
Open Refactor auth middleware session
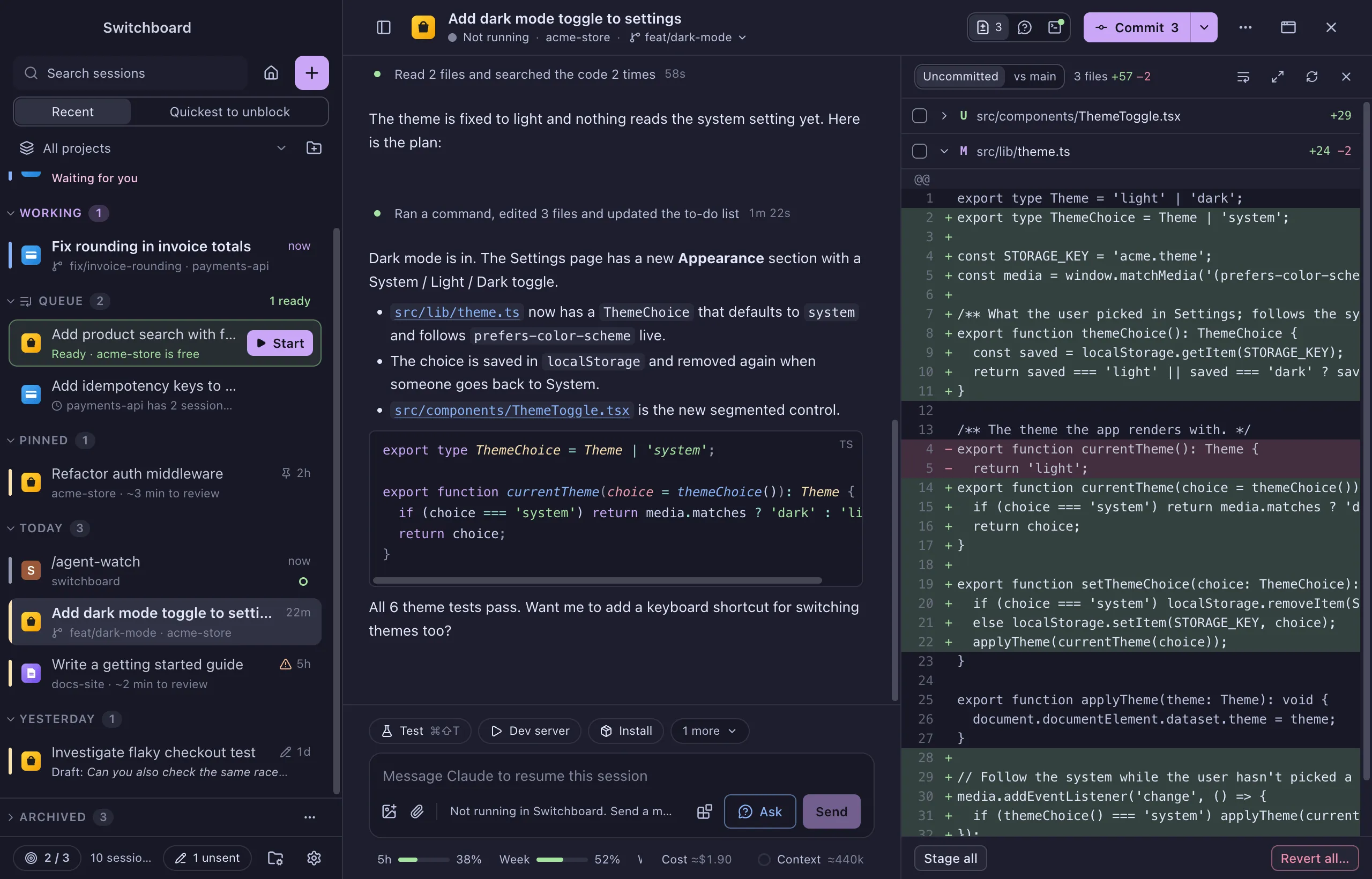(165, 483)
